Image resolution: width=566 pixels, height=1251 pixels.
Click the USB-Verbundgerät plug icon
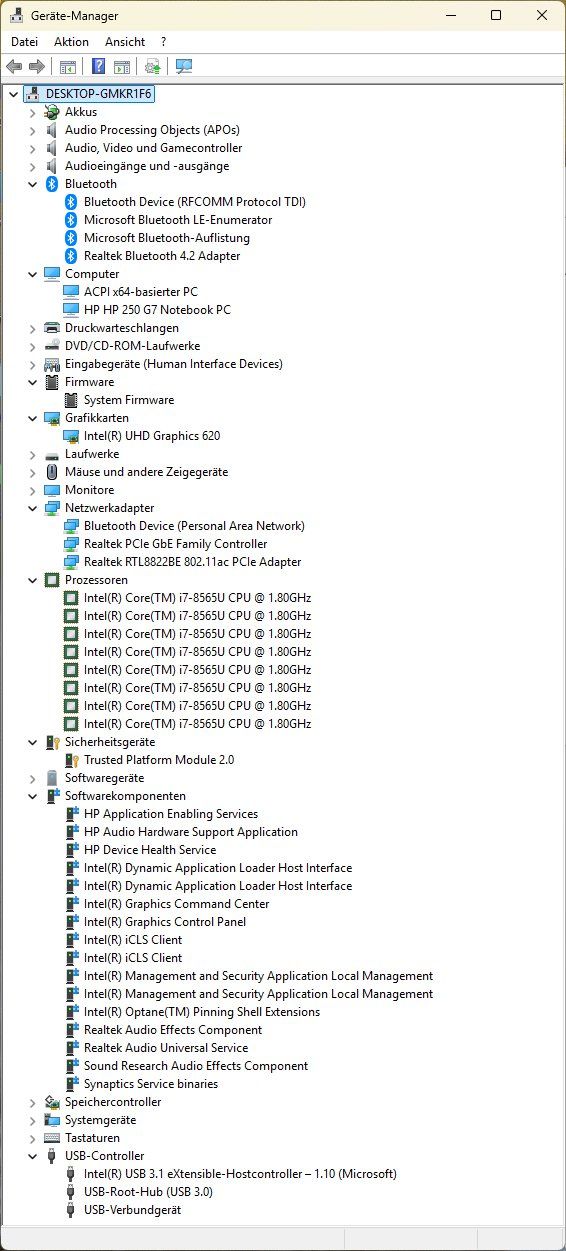(x=71, y=1210)
